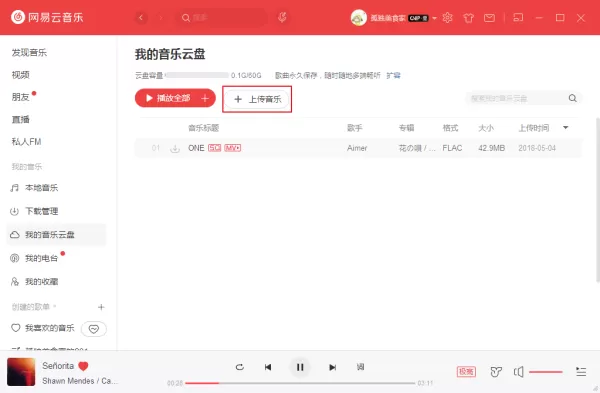Open the messages envelope icon
The height and width of the screenshot is (393, 600).
click(489, 18)
